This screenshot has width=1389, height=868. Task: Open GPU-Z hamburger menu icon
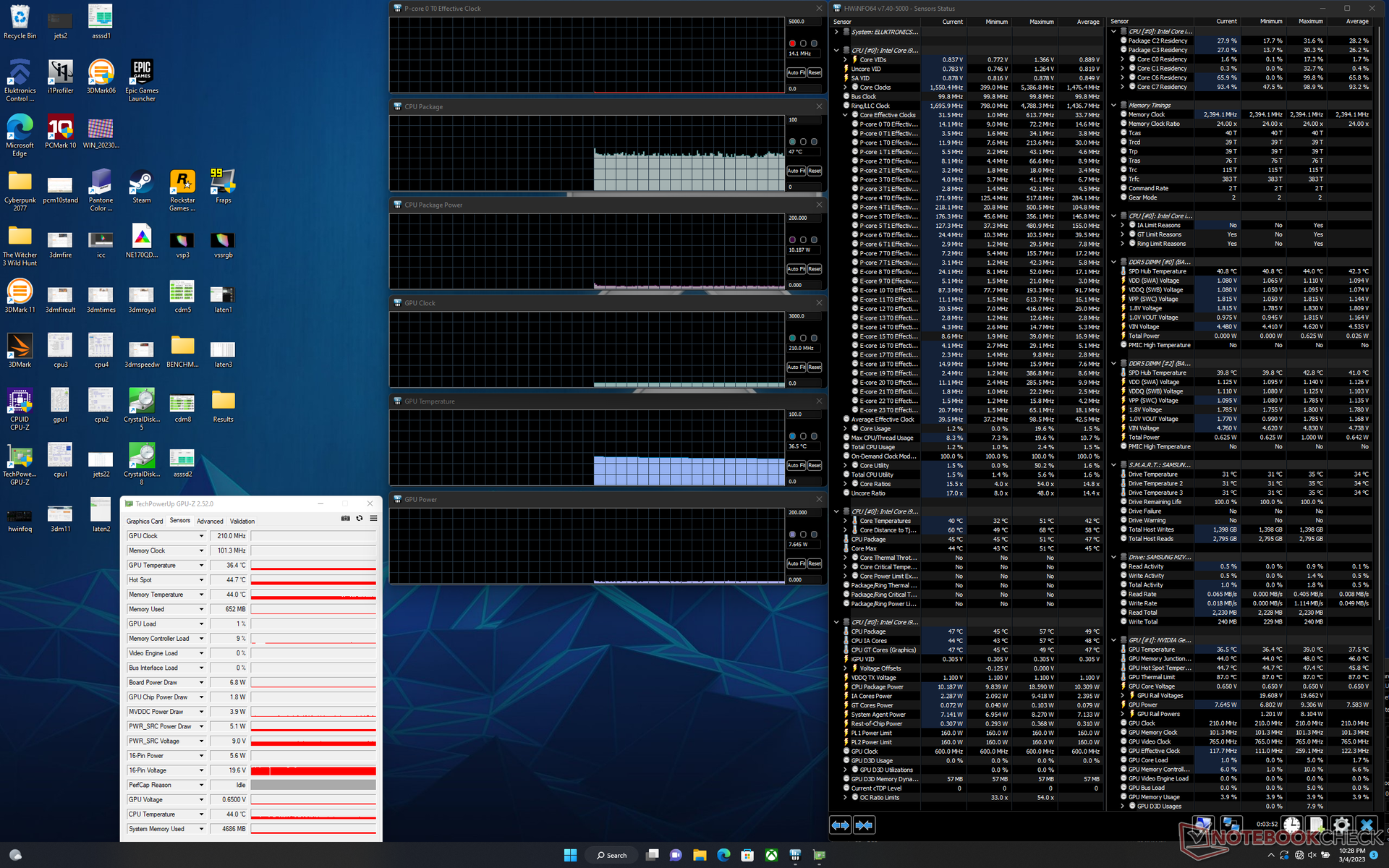click(373, 518)
